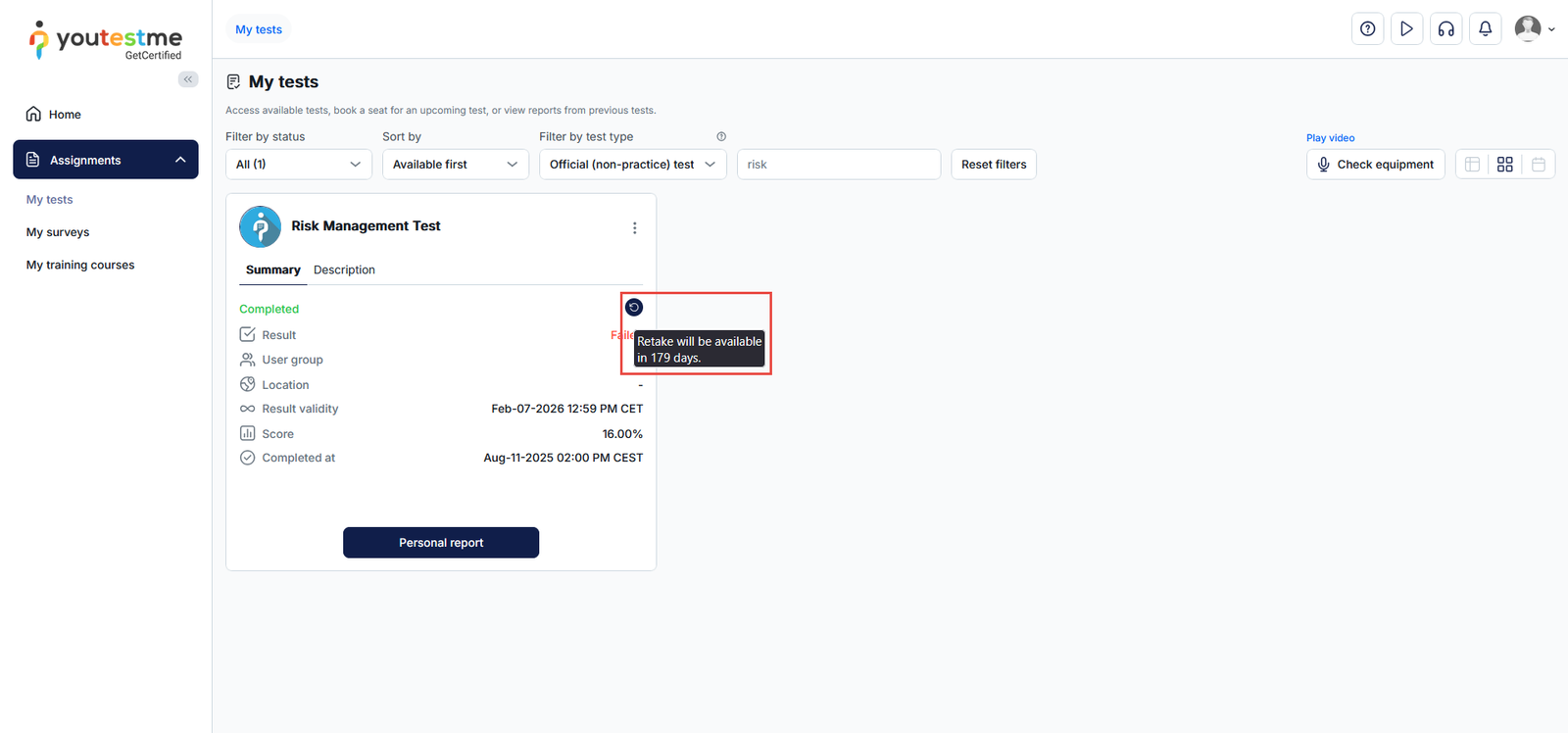Switch to the Description tab

point(344,270)
